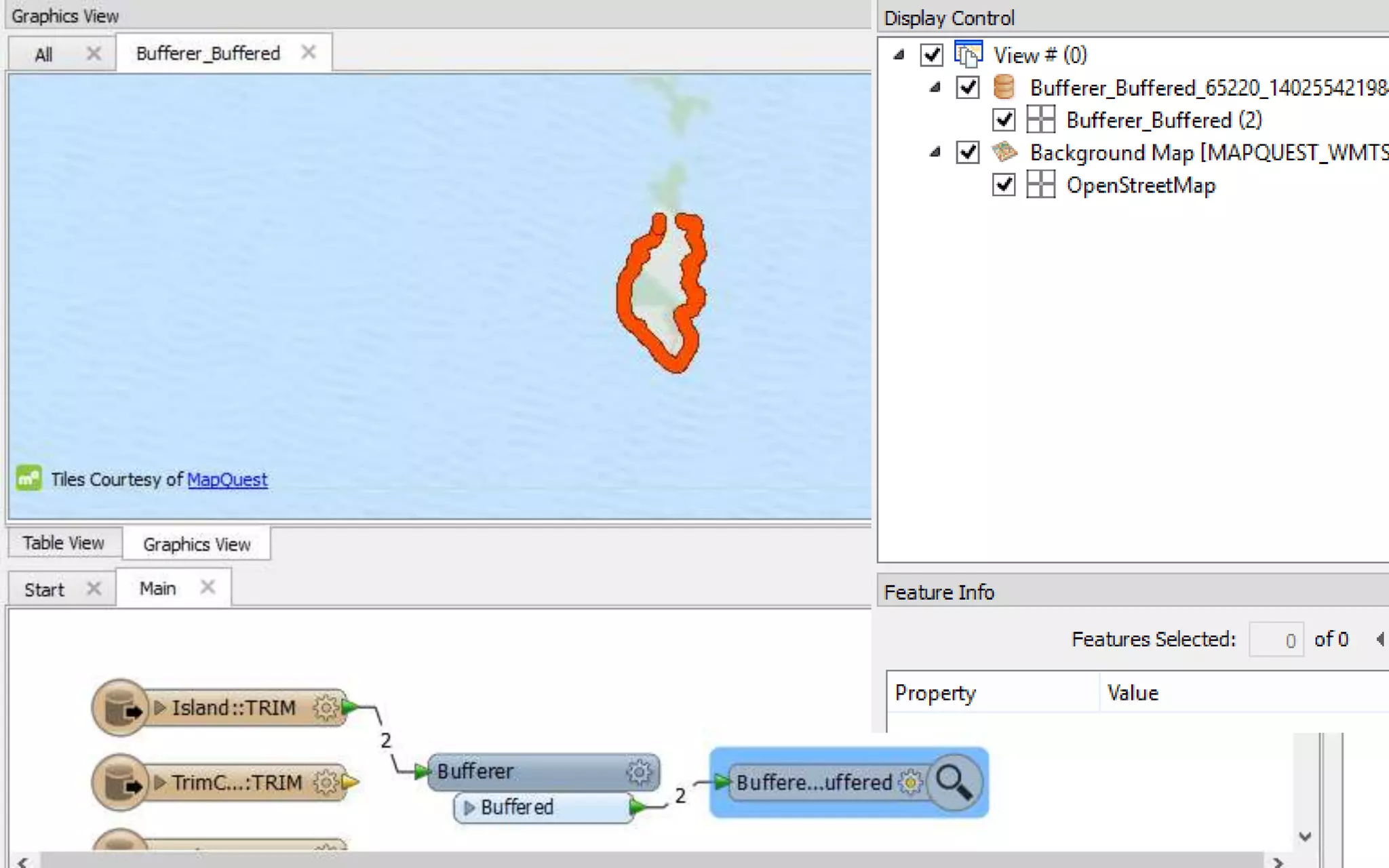Follow the MapQuest attribution link

coord(227,480)
